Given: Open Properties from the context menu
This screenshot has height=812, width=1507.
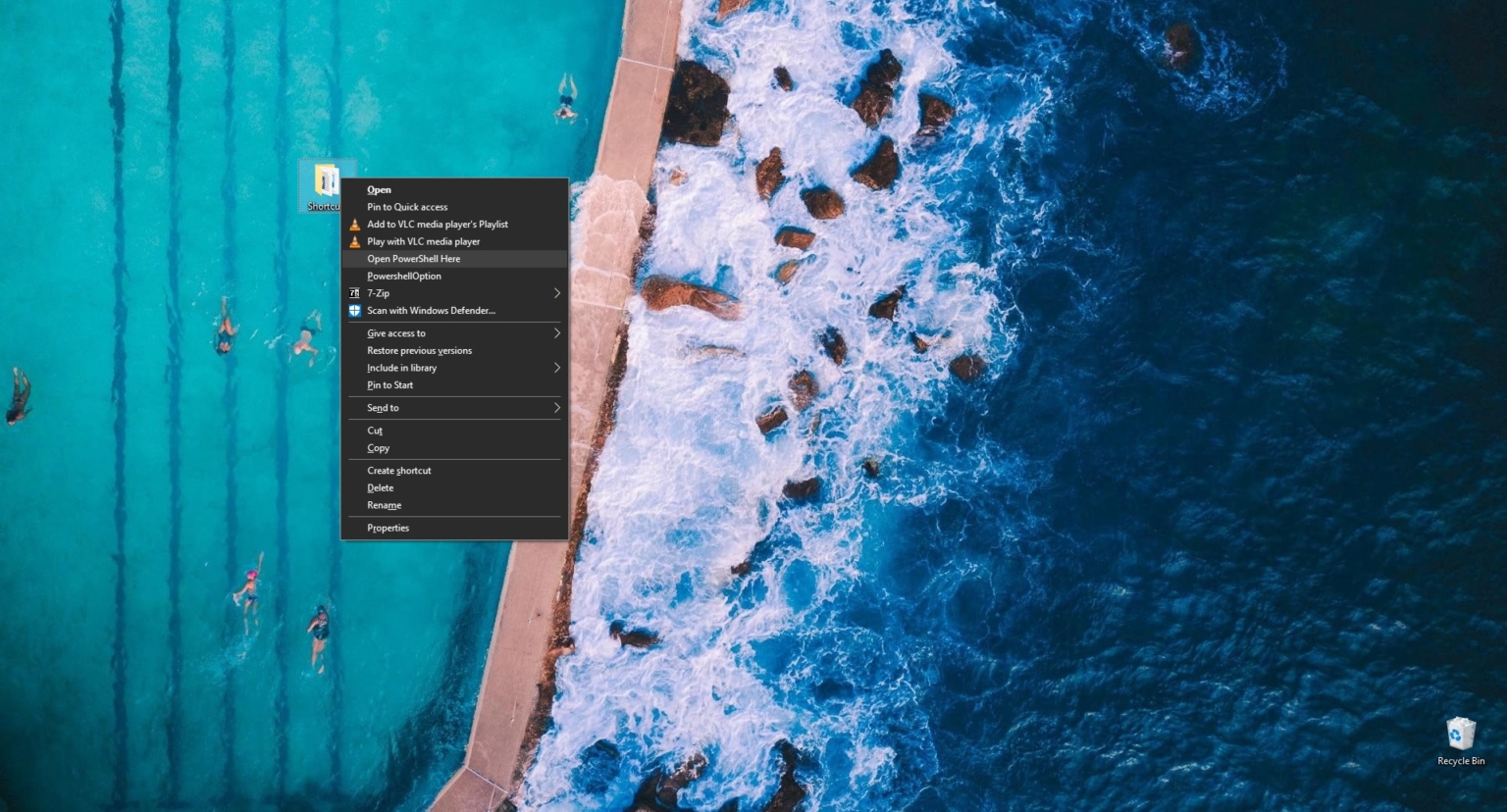Looking at the screenshot, I should point(388,528).
